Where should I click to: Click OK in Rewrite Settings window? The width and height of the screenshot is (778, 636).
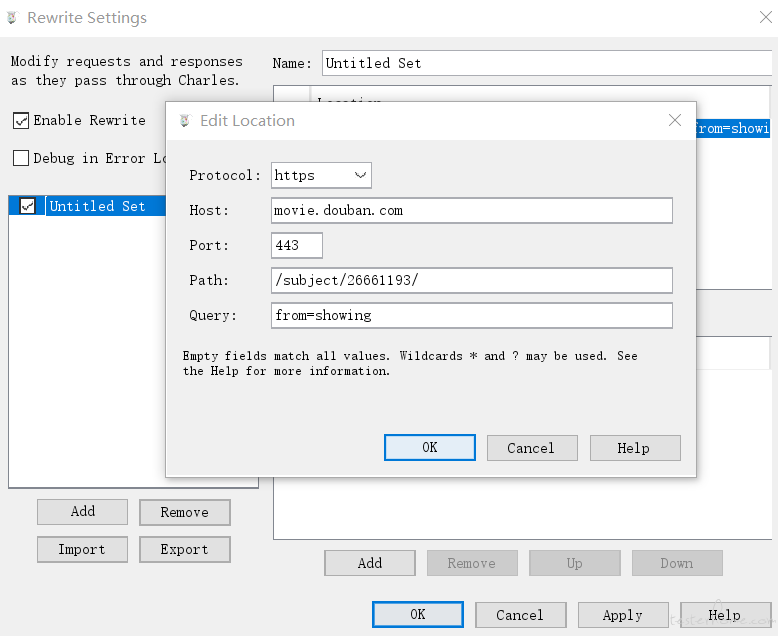click(x=418, y=615)
